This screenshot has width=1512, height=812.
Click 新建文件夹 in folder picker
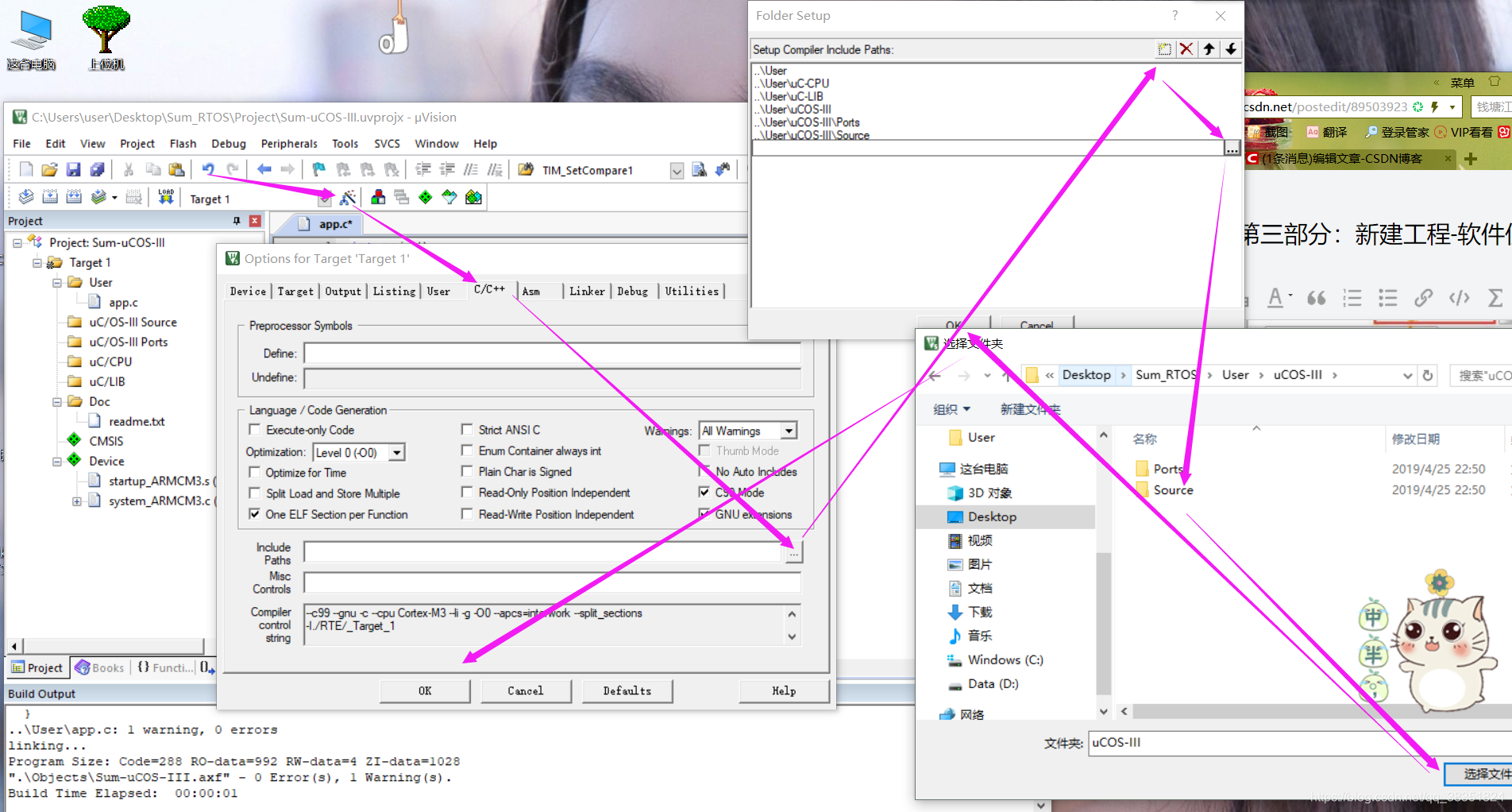[x=1030, y=409]
